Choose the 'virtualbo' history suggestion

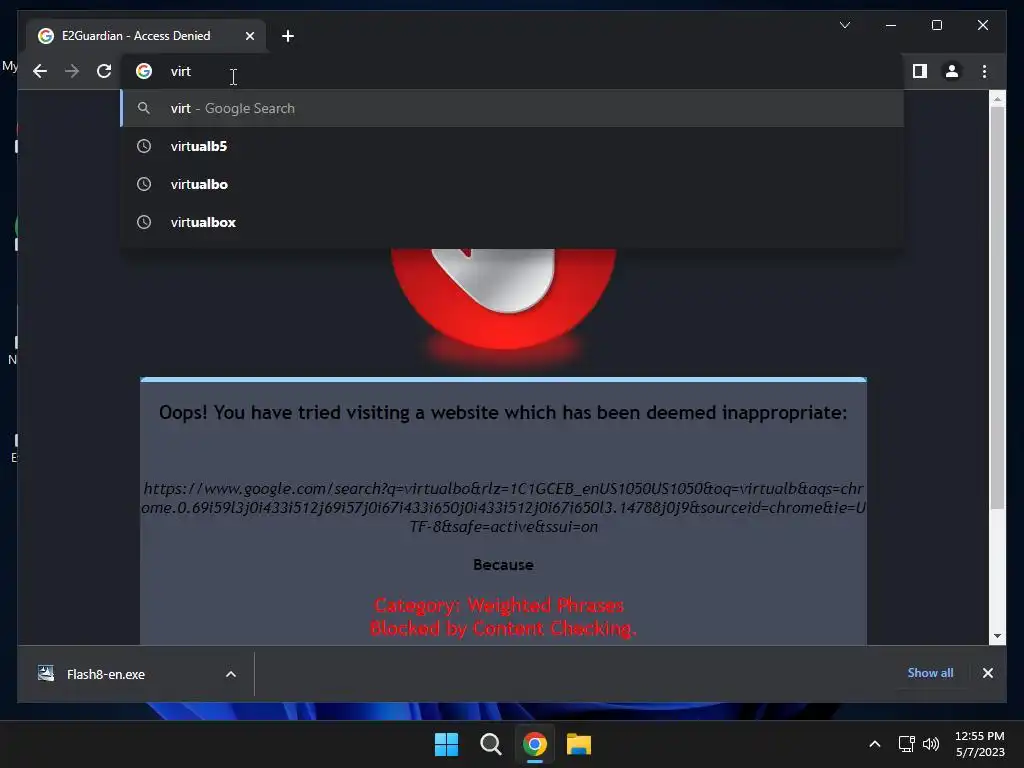pyautogui.click(x=513, y=184)
